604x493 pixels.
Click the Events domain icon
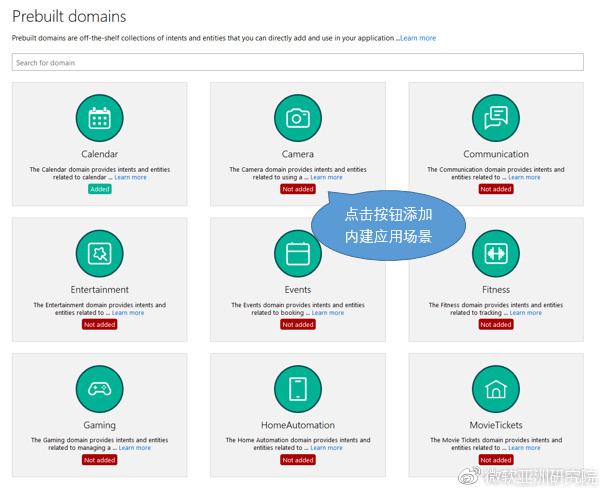tap(297, 253)
